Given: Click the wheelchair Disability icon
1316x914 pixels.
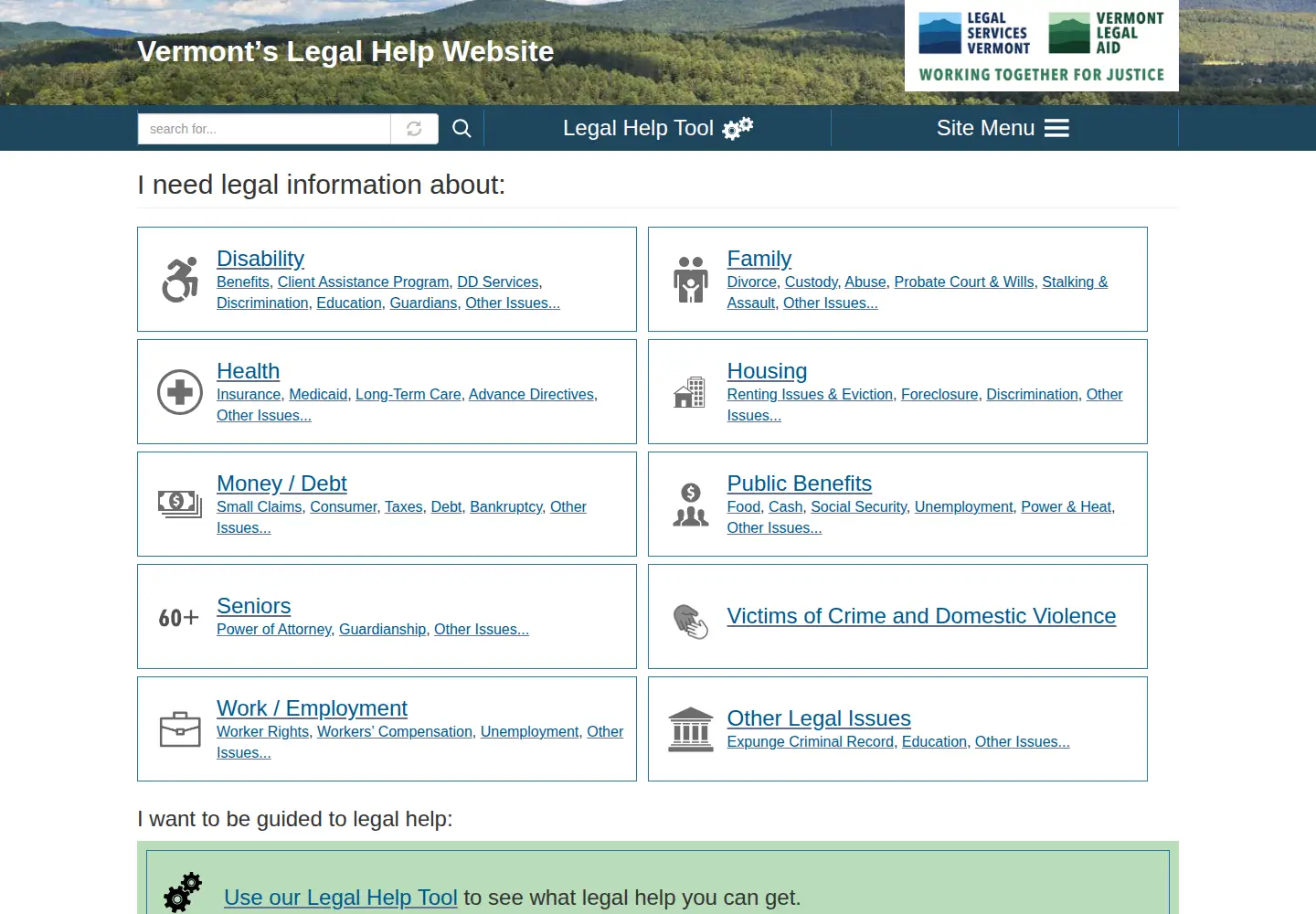Looking at the screenshot, I should pos(180,280).
